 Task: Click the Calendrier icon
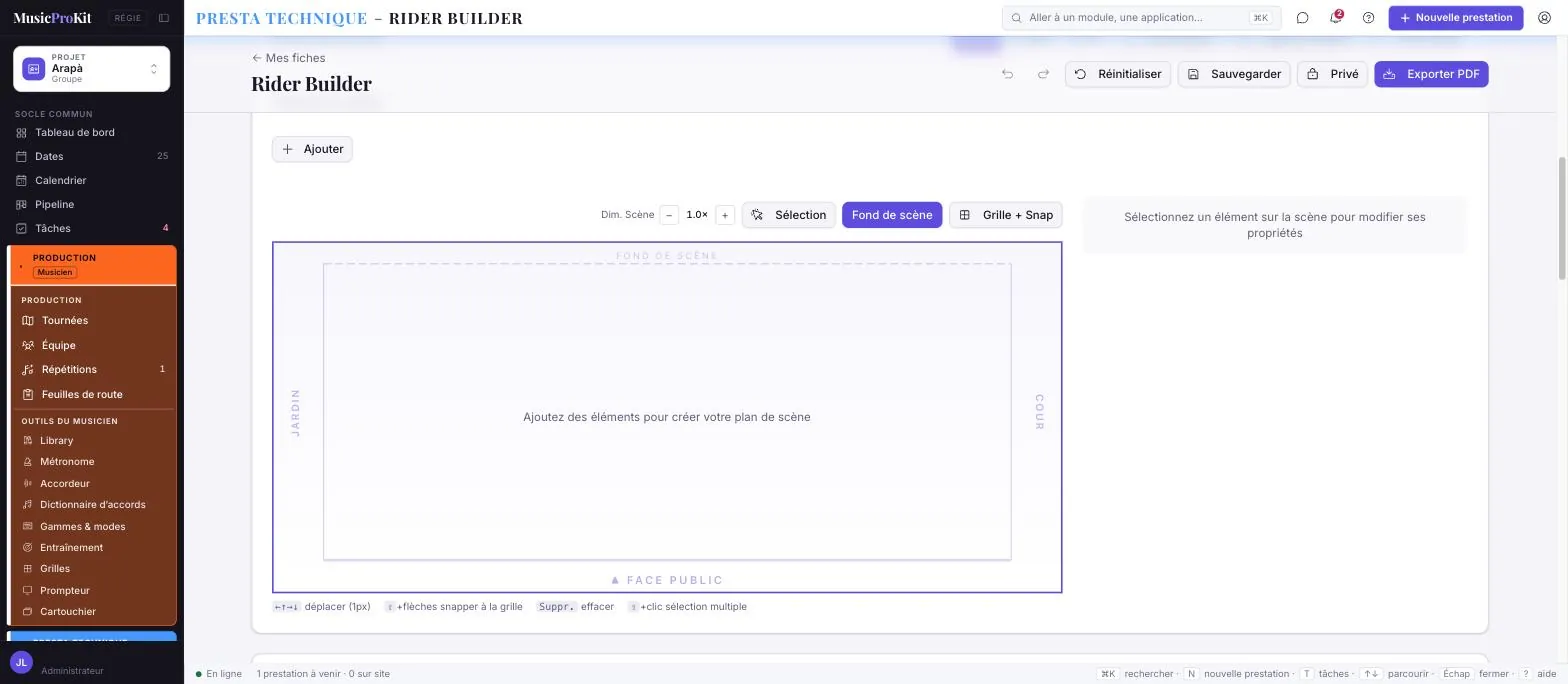tap(21, 181)
